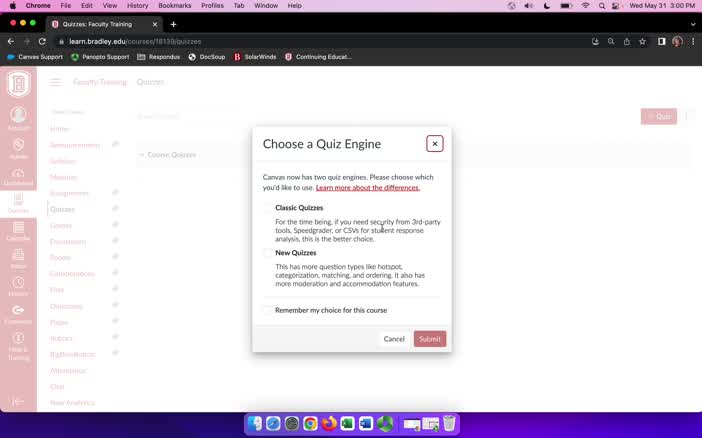Click Cancel in the quiz engine dialog
This screenshot has width=702, height=438.
(x=394, y=339)
